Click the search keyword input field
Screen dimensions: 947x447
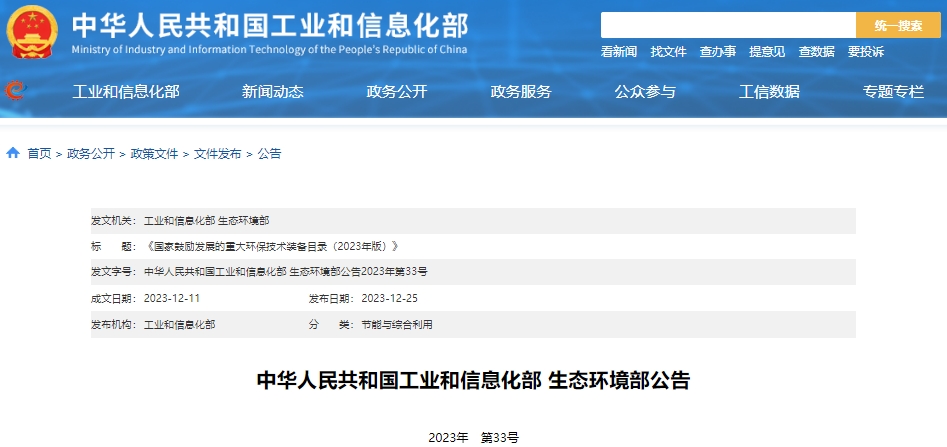[x=727, y=25]
